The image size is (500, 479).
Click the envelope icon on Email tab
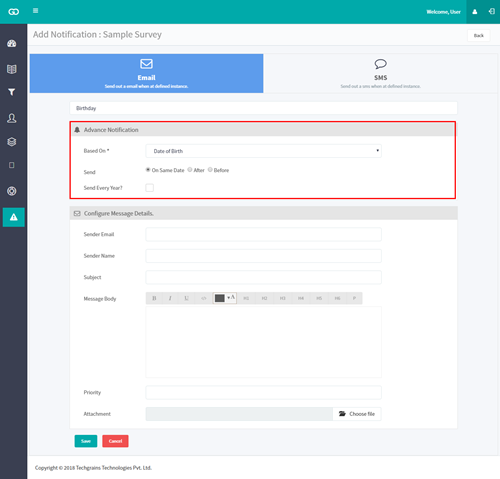tap(146, 64)
